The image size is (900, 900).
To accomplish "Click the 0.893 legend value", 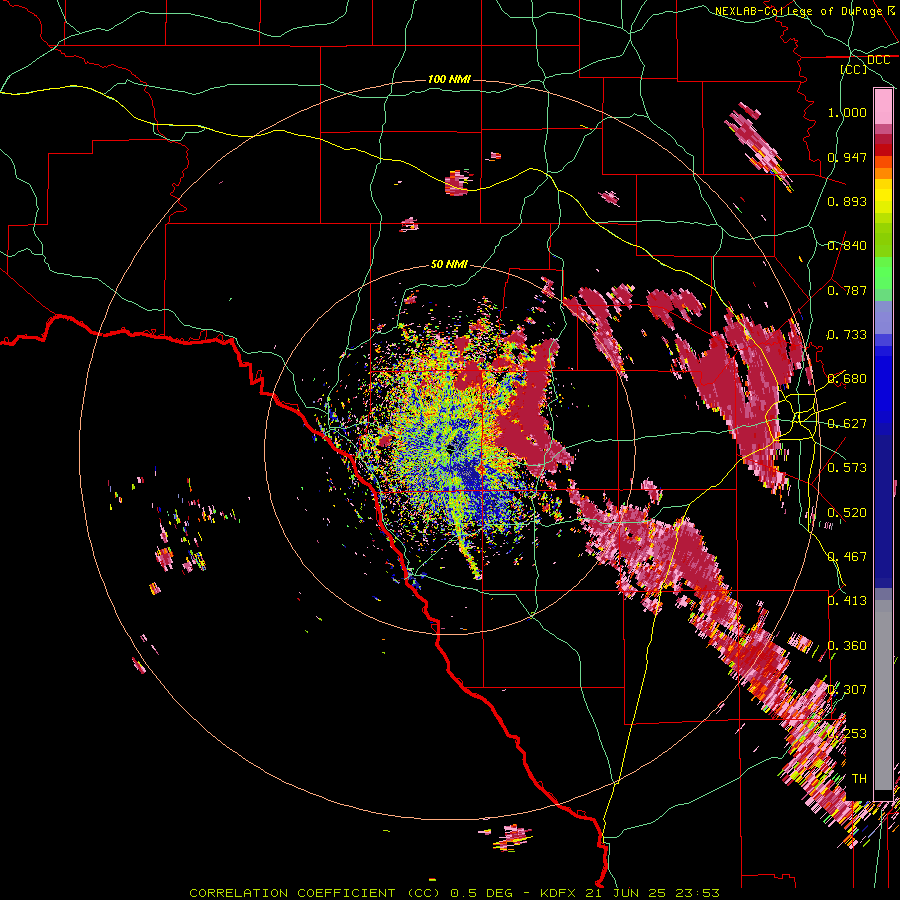I will (x=847, y=201).
